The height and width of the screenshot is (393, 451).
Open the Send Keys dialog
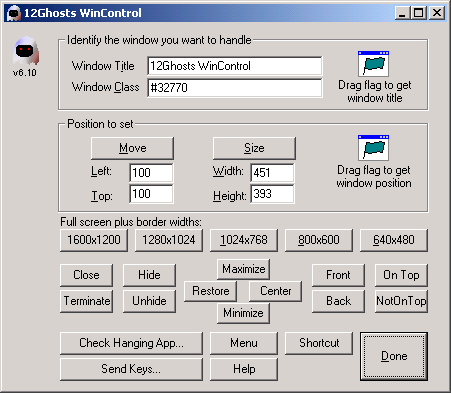pyautogui.click(x=131, y=369)
